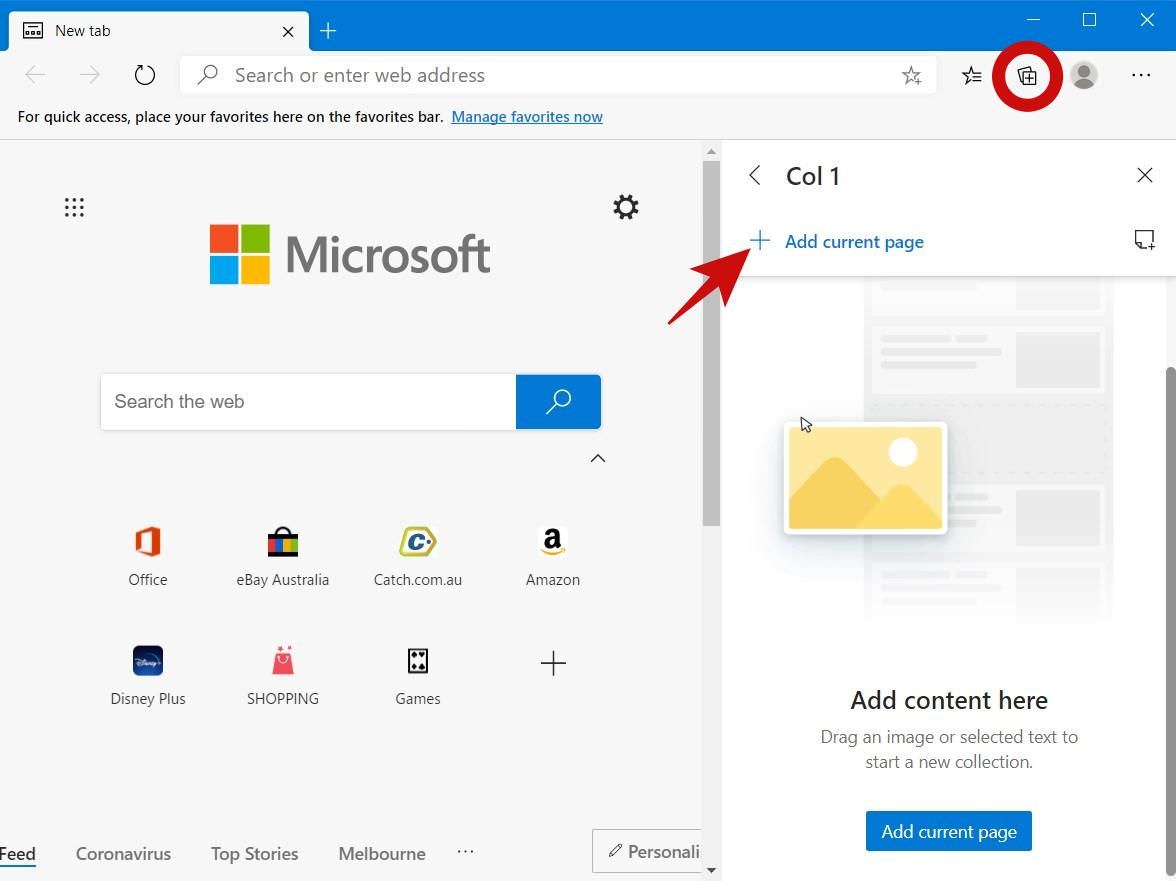Click the Search the web field

coord(308,402)
